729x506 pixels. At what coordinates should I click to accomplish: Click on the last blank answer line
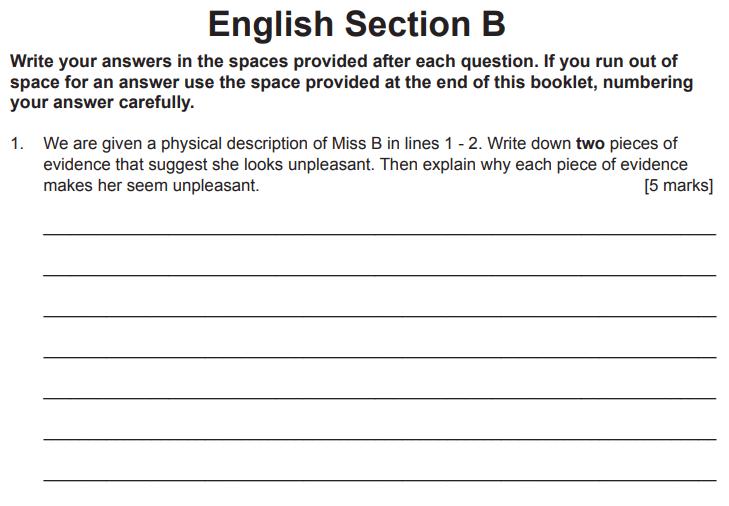coord(379,479)
